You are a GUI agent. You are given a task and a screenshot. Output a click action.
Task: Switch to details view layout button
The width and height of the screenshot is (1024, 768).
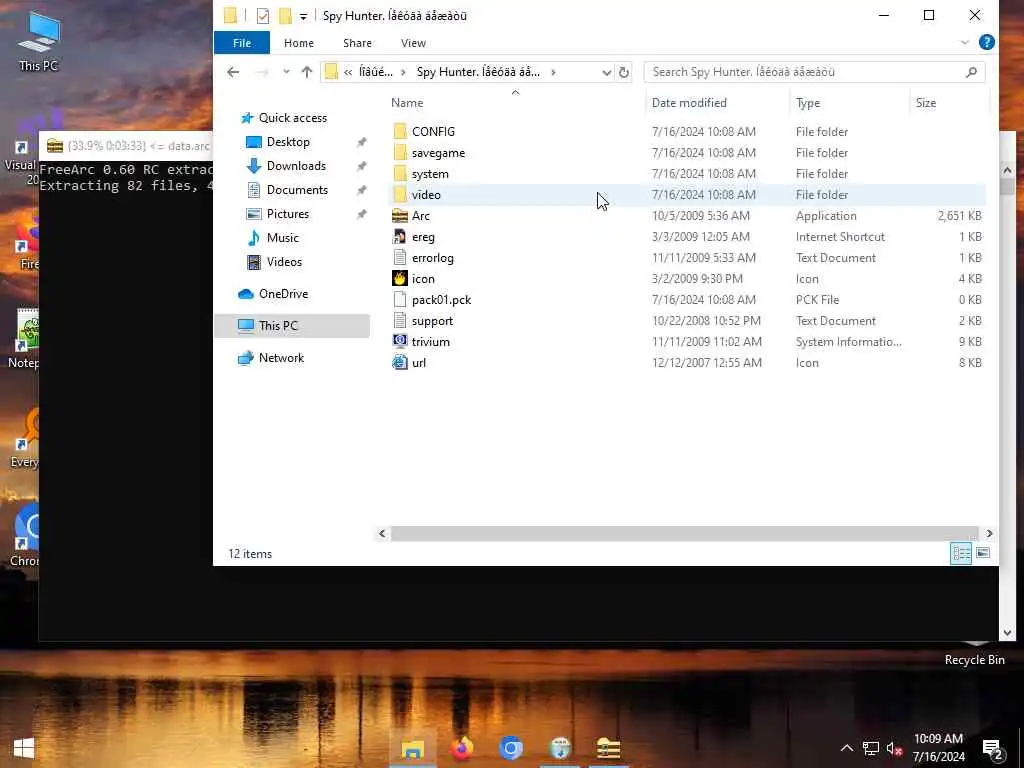pos(961,553)
